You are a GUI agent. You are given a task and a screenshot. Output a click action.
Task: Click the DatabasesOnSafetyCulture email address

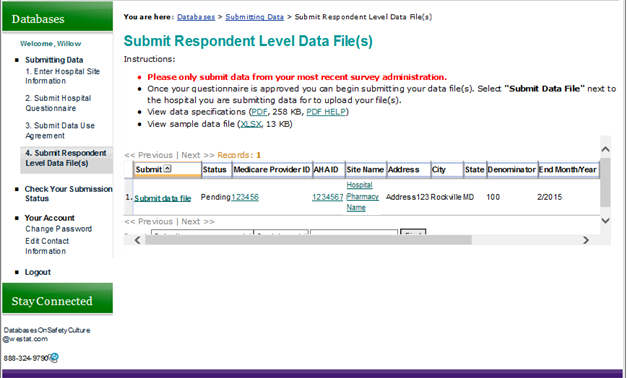tap(47, 334)
